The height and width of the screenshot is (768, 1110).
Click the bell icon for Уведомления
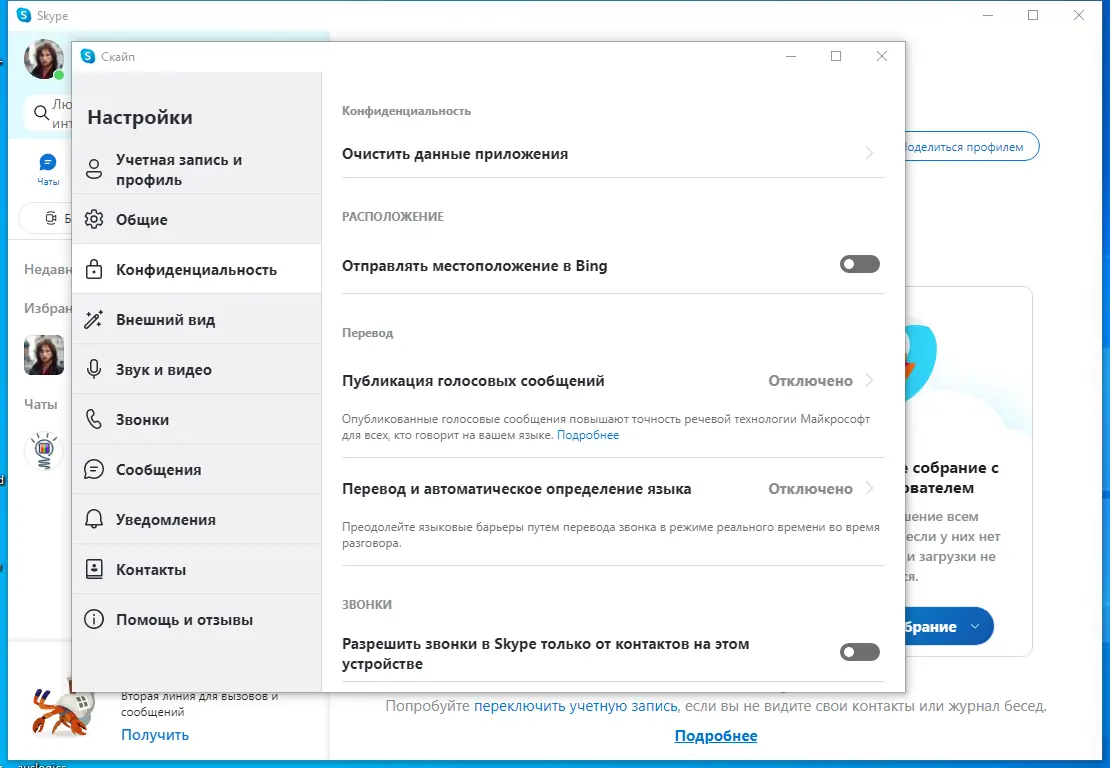tap(93, 520)
